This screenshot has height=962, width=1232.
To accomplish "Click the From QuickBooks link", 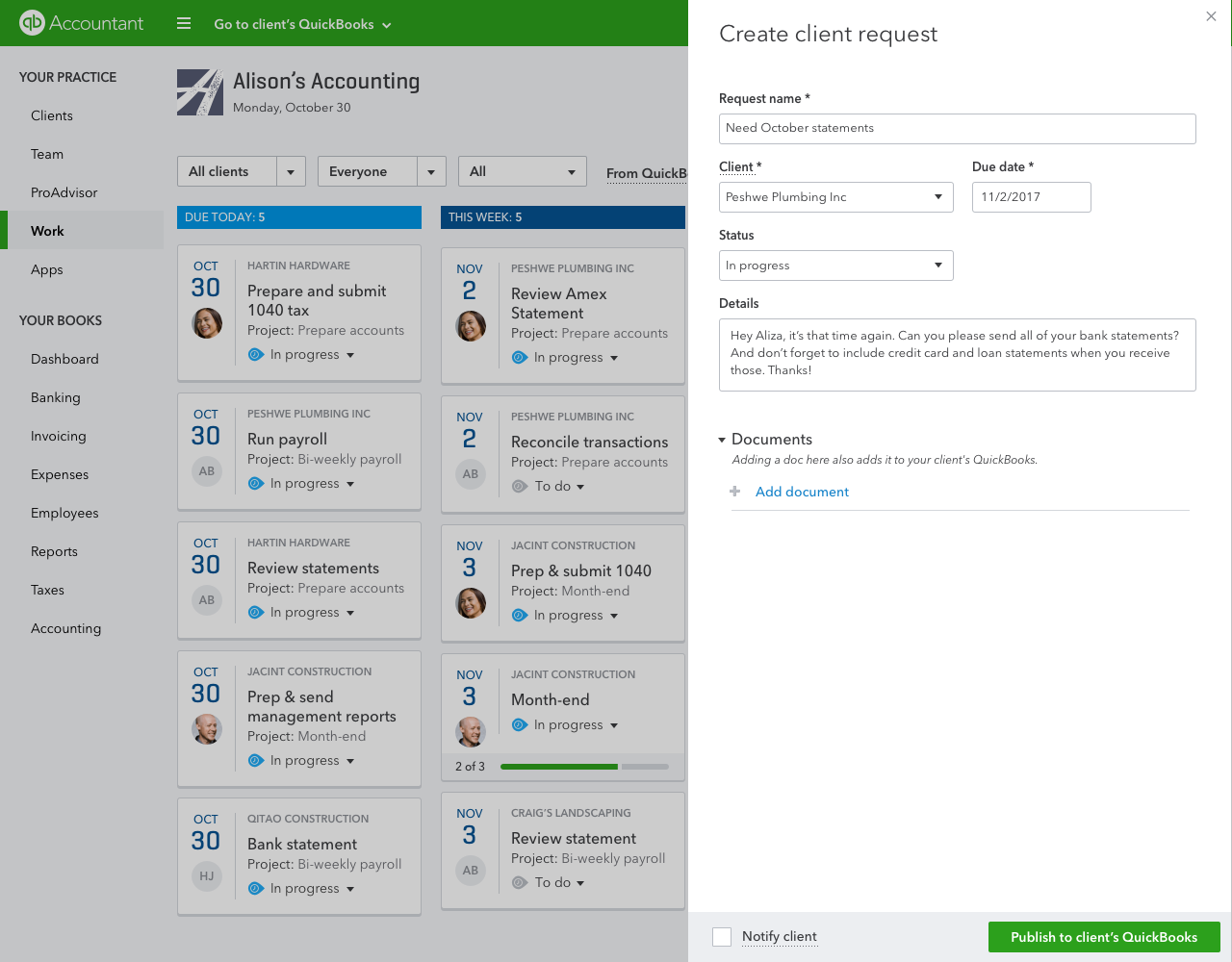I will pyautogui.click(x=647, y=173).
